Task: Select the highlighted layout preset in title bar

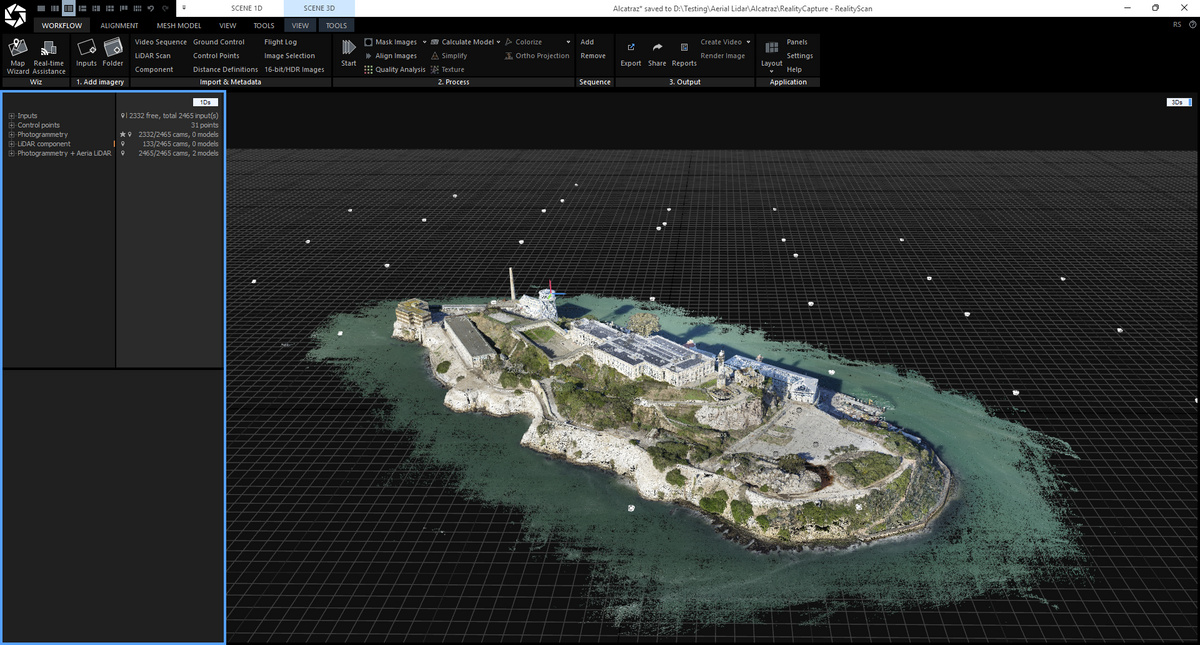Action: pyautogui.click(x=68, y=8)
